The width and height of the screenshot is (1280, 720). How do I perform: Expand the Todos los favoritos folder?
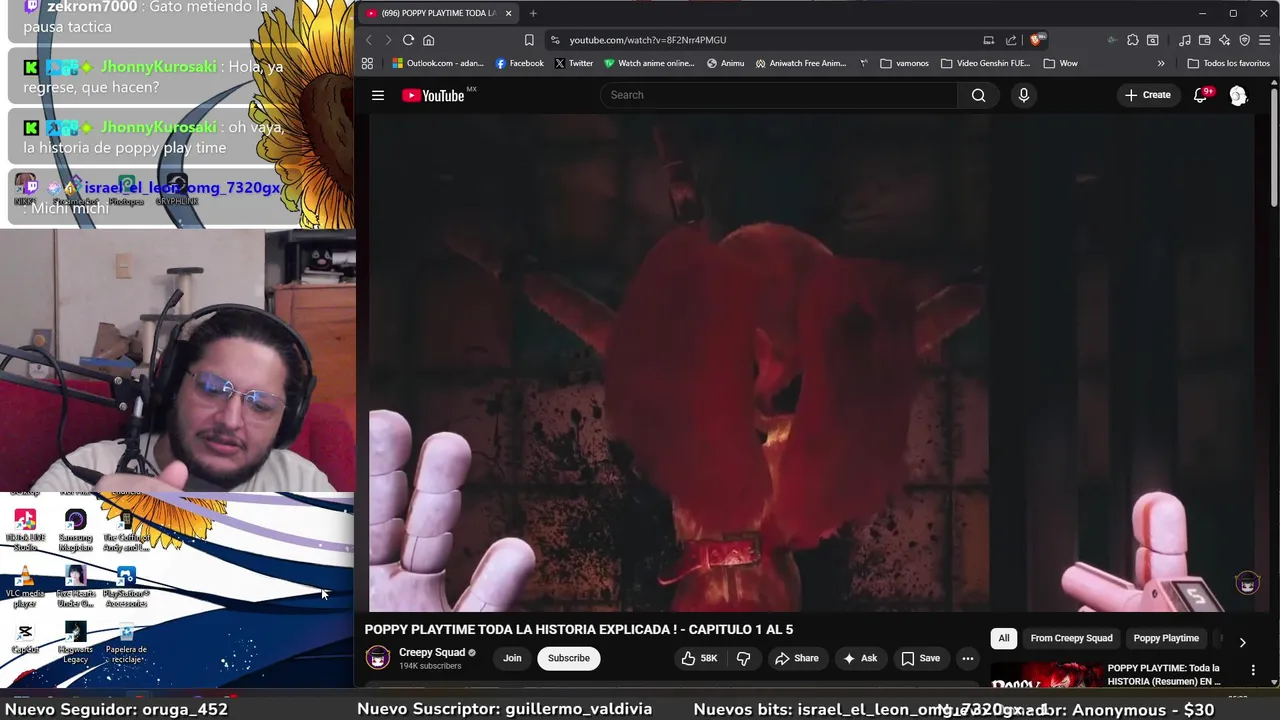(1228, 63)
